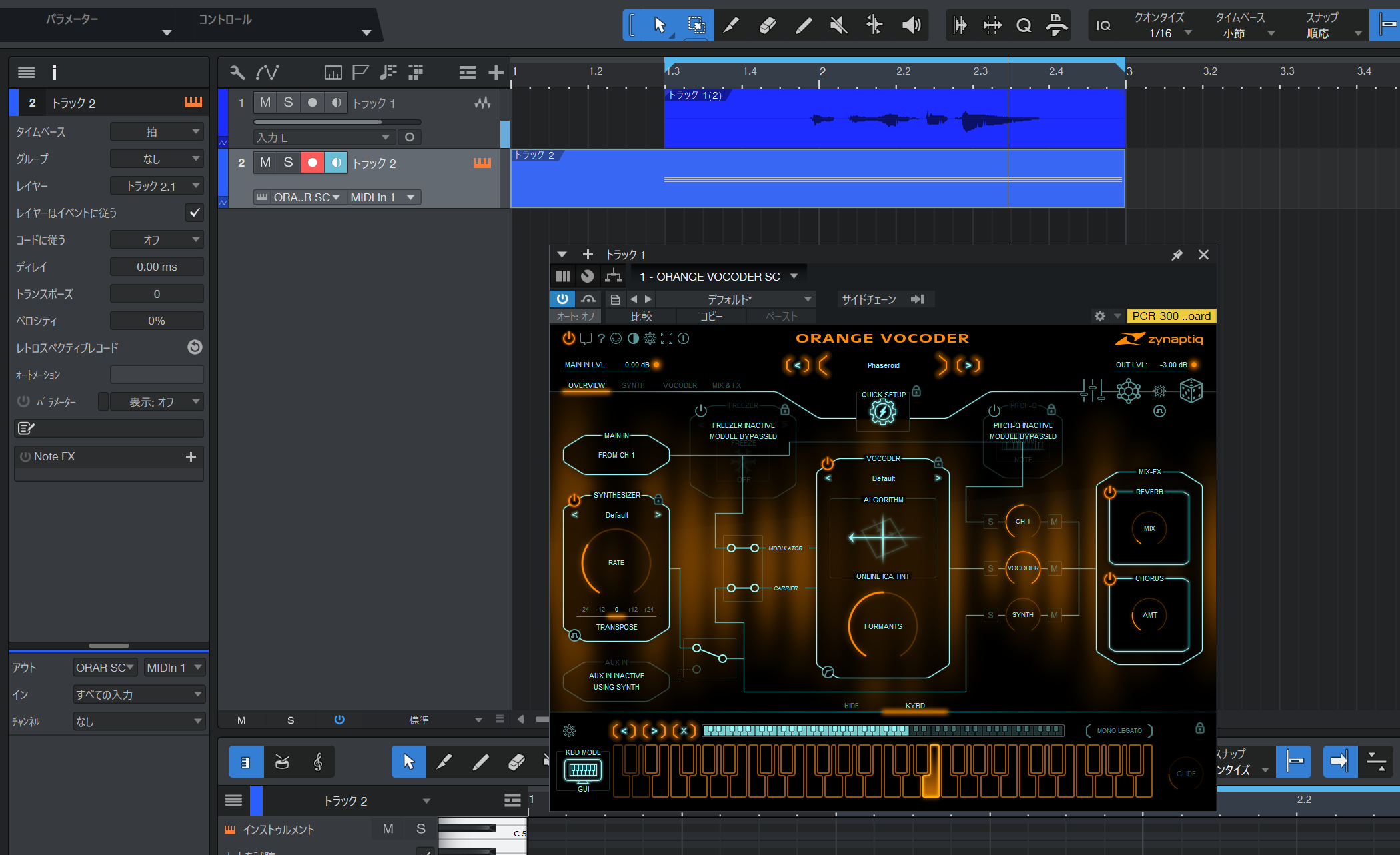Open track settings wrench icon
The height and width of the screenshot is (855, 1400).
(237, 72)
